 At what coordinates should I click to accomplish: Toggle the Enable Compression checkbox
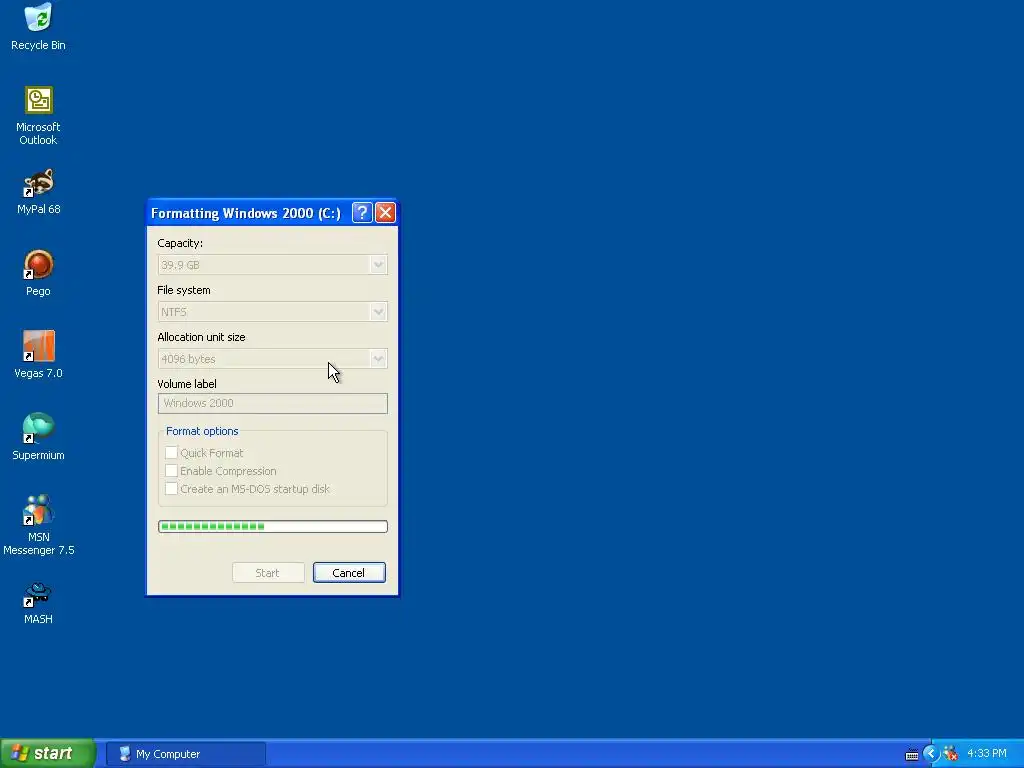171,471
